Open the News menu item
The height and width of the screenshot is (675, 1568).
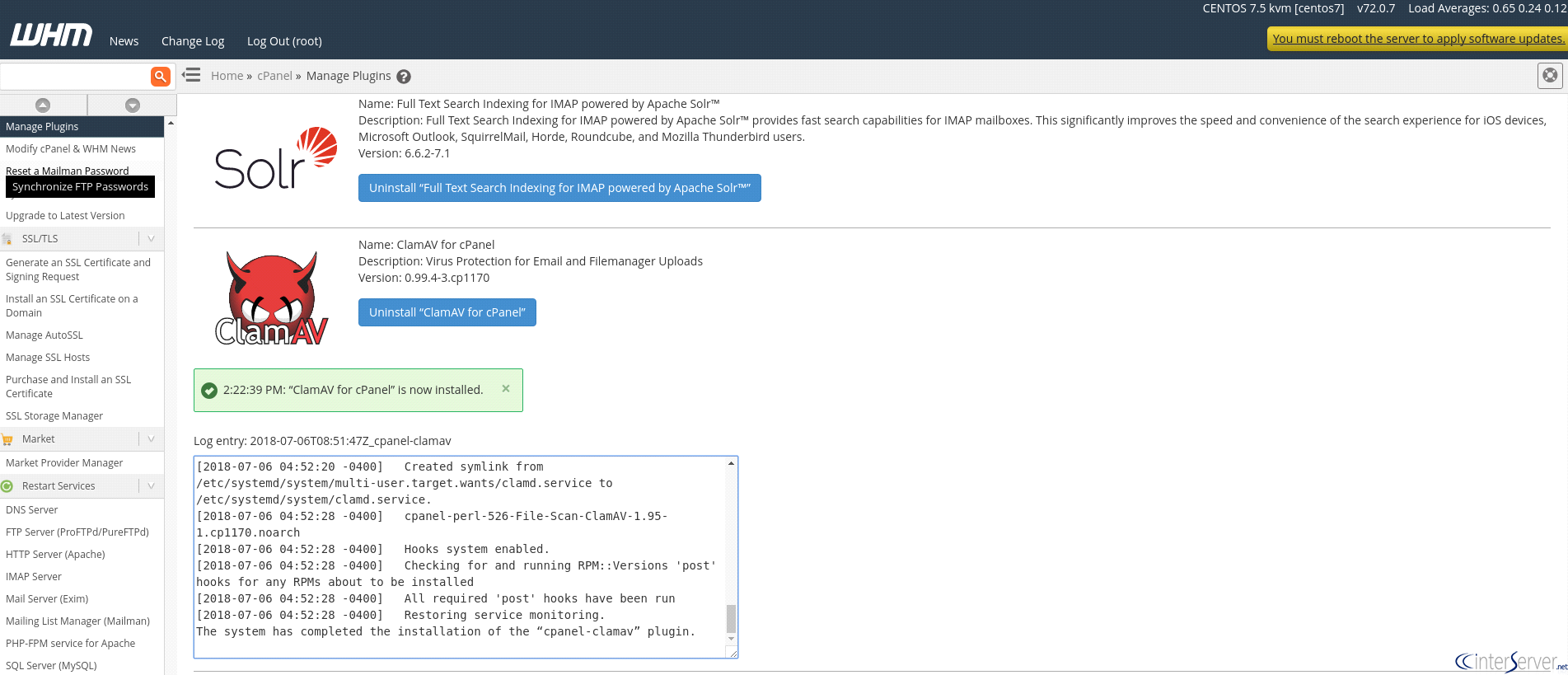124,41
